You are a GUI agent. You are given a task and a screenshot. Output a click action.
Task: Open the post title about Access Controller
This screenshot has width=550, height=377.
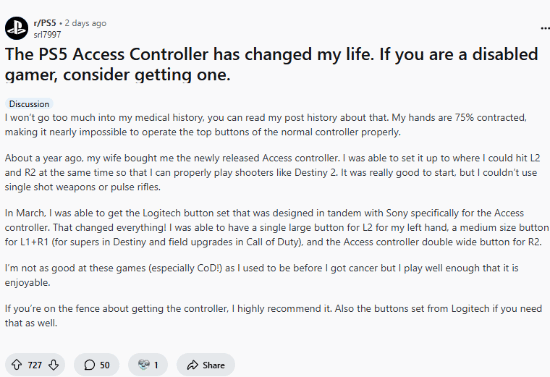click(x=271, y=65)
